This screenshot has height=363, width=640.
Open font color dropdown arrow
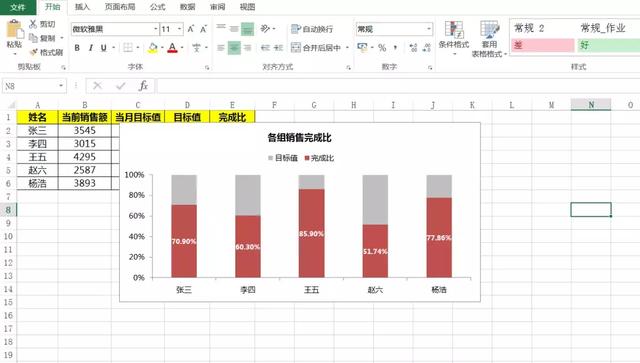coord(182,48)
